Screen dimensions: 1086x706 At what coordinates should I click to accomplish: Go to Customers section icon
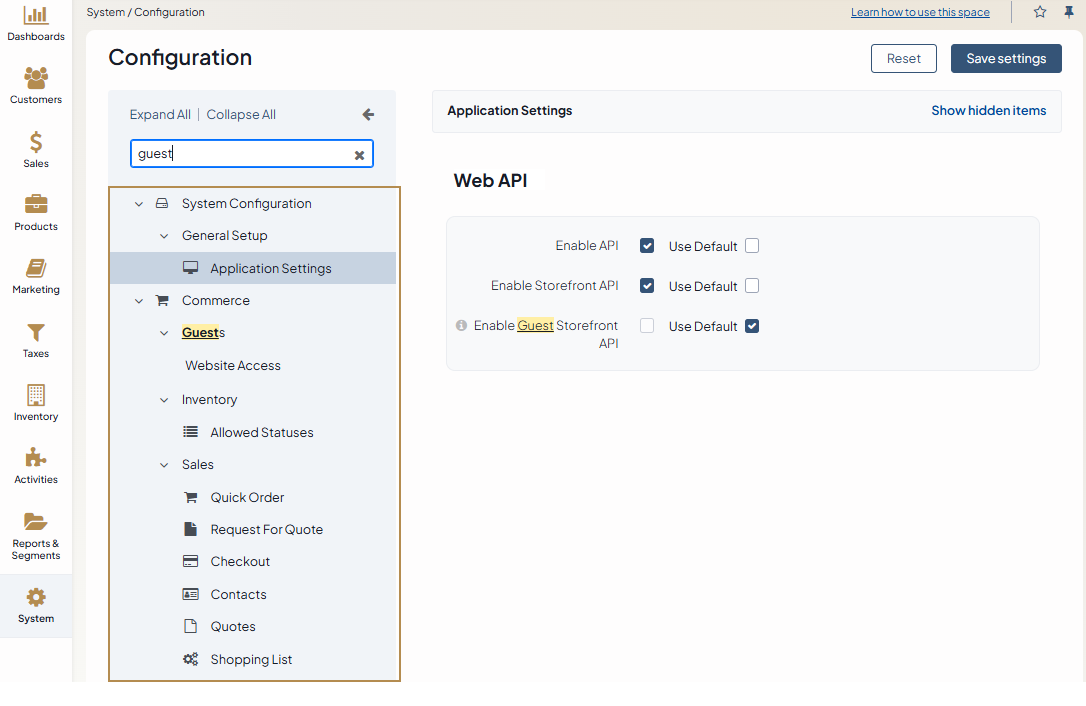coord(36,79)
